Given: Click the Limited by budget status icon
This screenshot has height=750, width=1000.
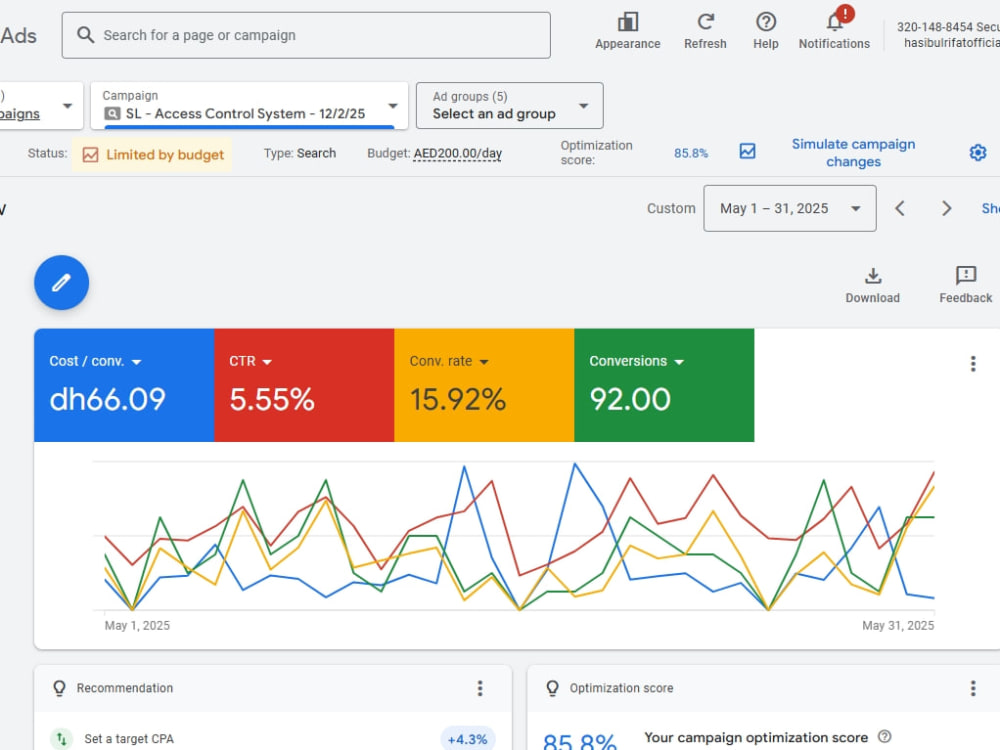Looking at the screenshot, I should coord(91,154).
